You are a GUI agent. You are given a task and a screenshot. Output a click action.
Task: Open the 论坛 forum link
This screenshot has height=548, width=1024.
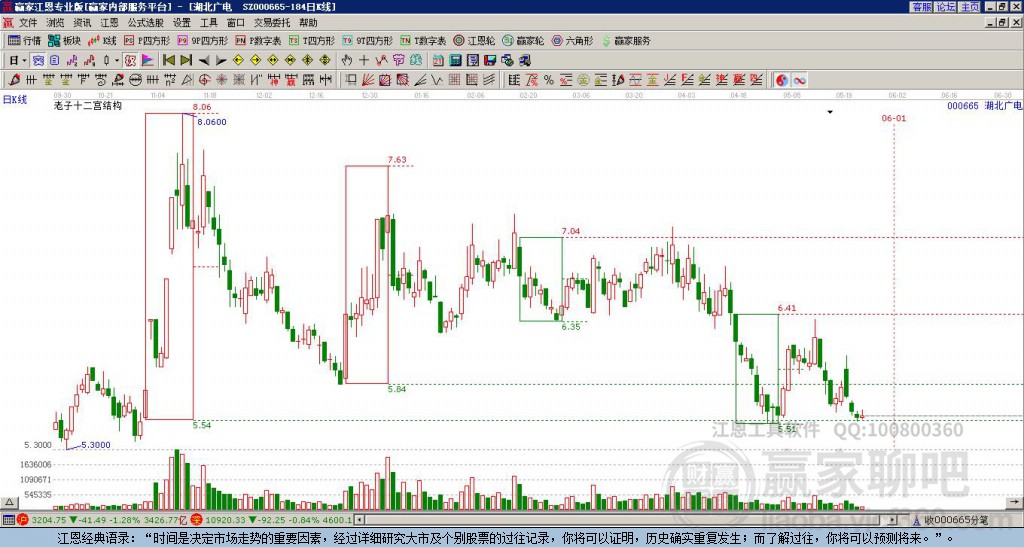[x=946, y=7]
